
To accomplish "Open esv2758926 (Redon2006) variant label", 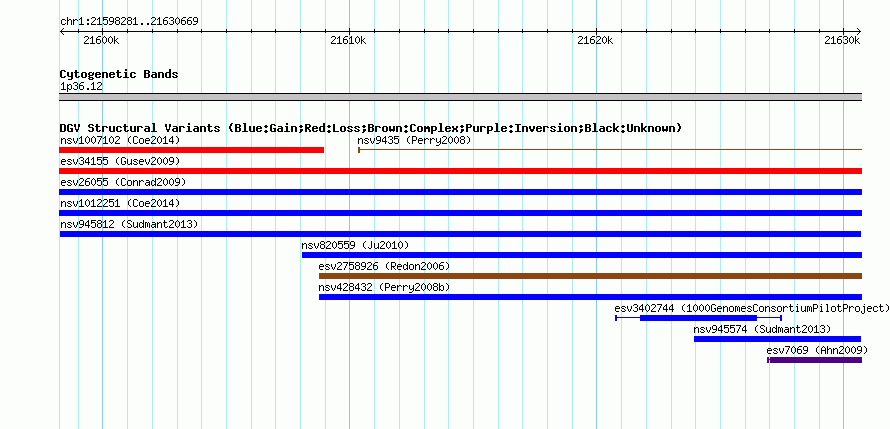I will tap(384, 266).
